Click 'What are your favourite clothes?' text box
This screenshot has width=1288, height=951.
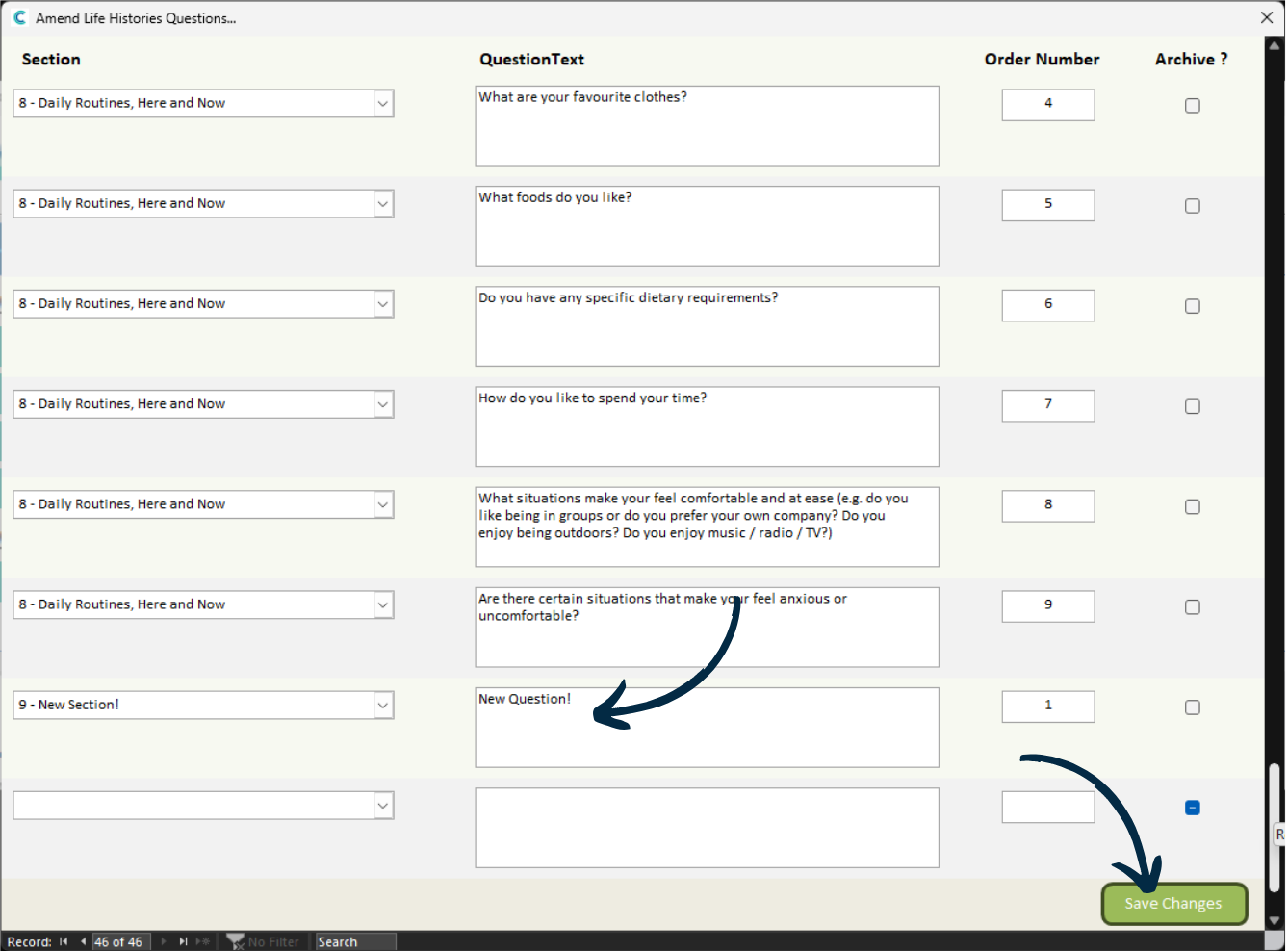point(707,125)
